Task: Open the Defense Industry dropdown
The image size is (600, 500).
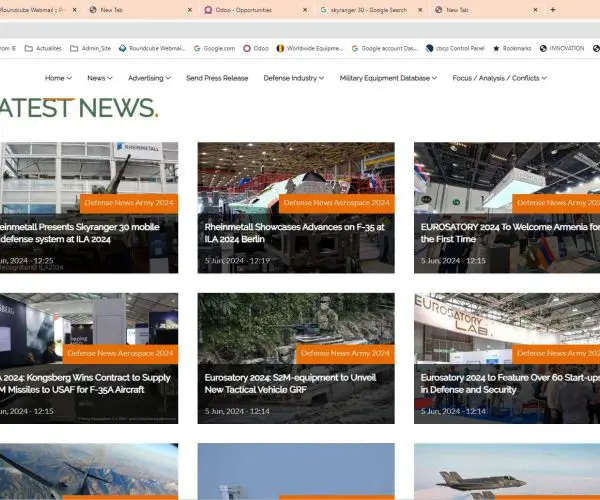Action: coord(294,78)
